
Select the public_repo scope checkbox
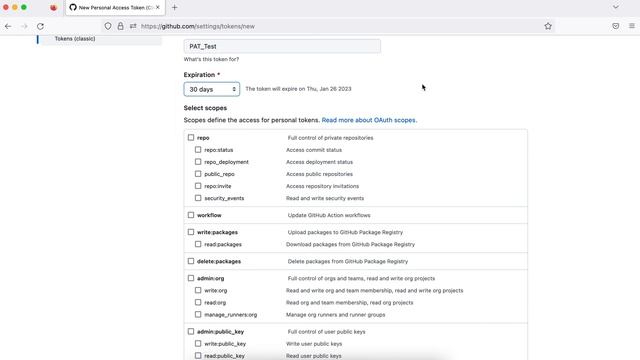pyautogui.click(x=198, y=174)
